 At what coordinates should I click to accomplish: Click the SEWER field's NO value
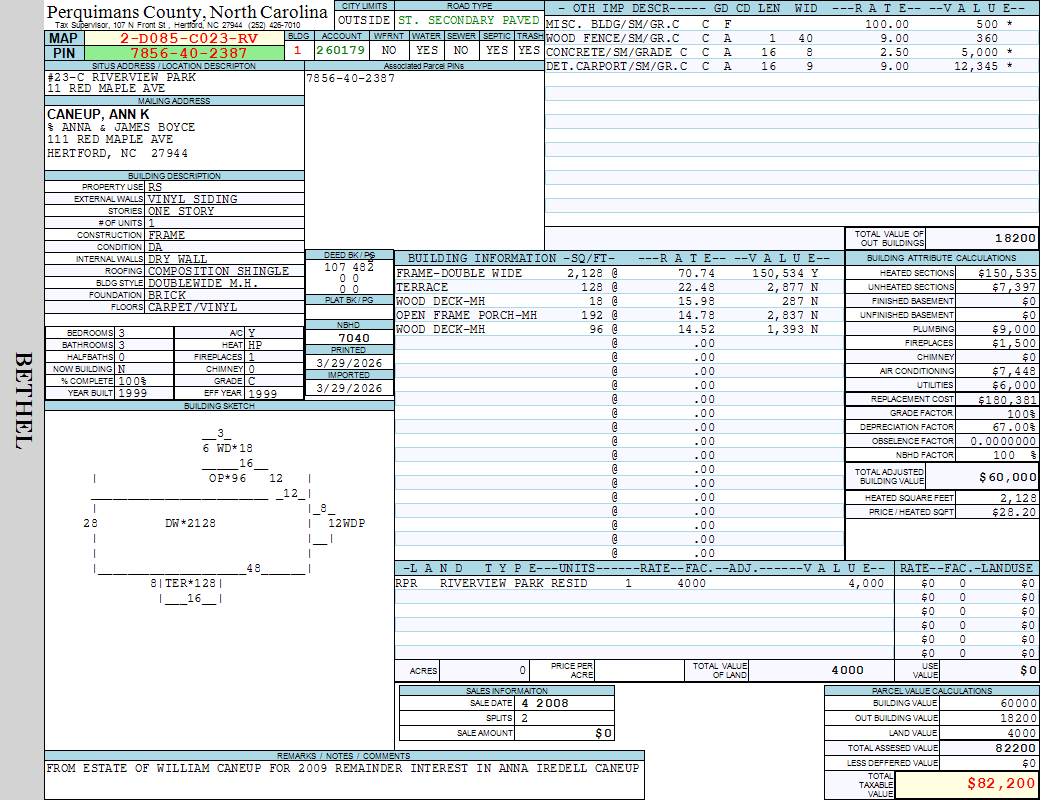(461, 50)
